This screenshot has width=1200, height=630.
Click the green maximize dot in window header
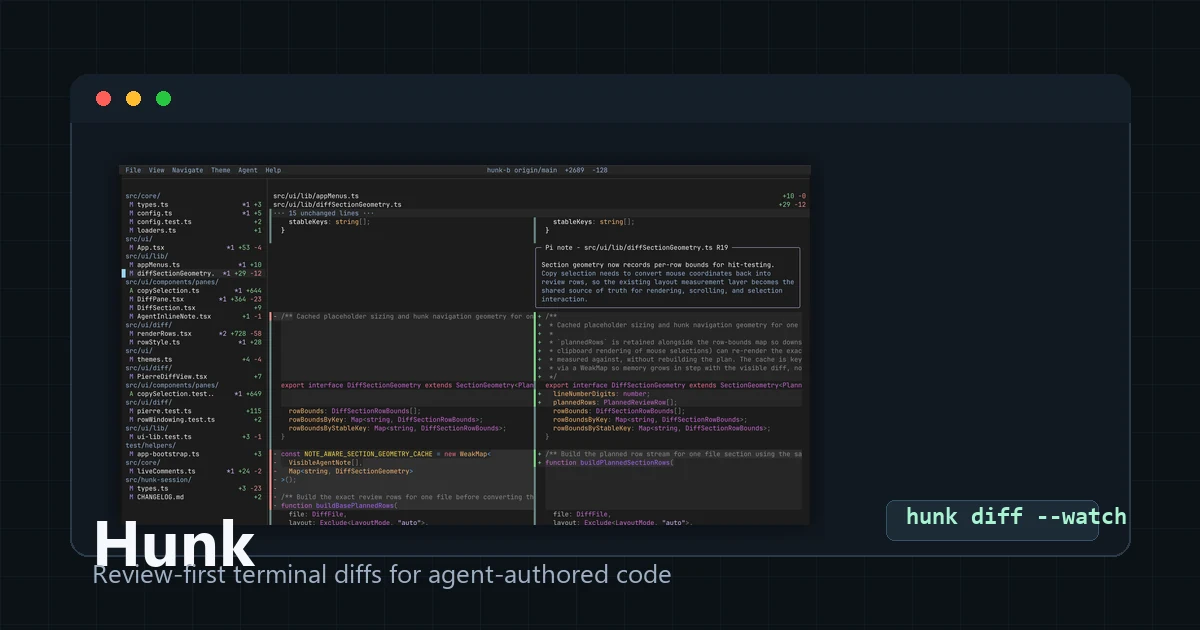pyautogui.click(x=163, y=98)
